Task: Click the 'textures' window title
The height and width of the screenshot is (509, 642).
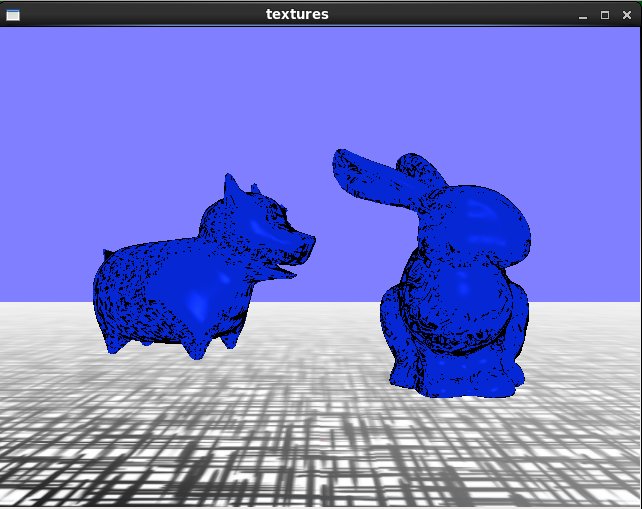Action: click(297, 14)
